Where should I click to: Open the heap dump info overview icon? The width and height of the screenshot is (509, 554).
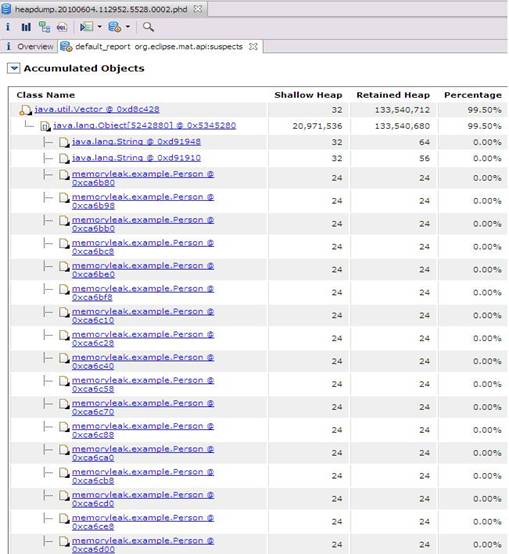pyautogui.click(x=8, y=27)
